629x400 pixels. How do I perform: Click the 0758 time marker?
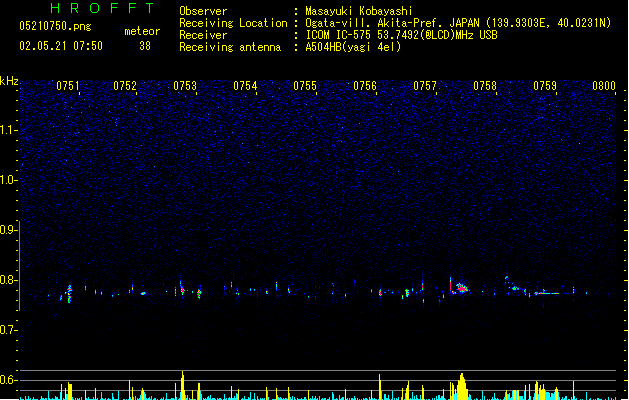(x=485, y=86)
